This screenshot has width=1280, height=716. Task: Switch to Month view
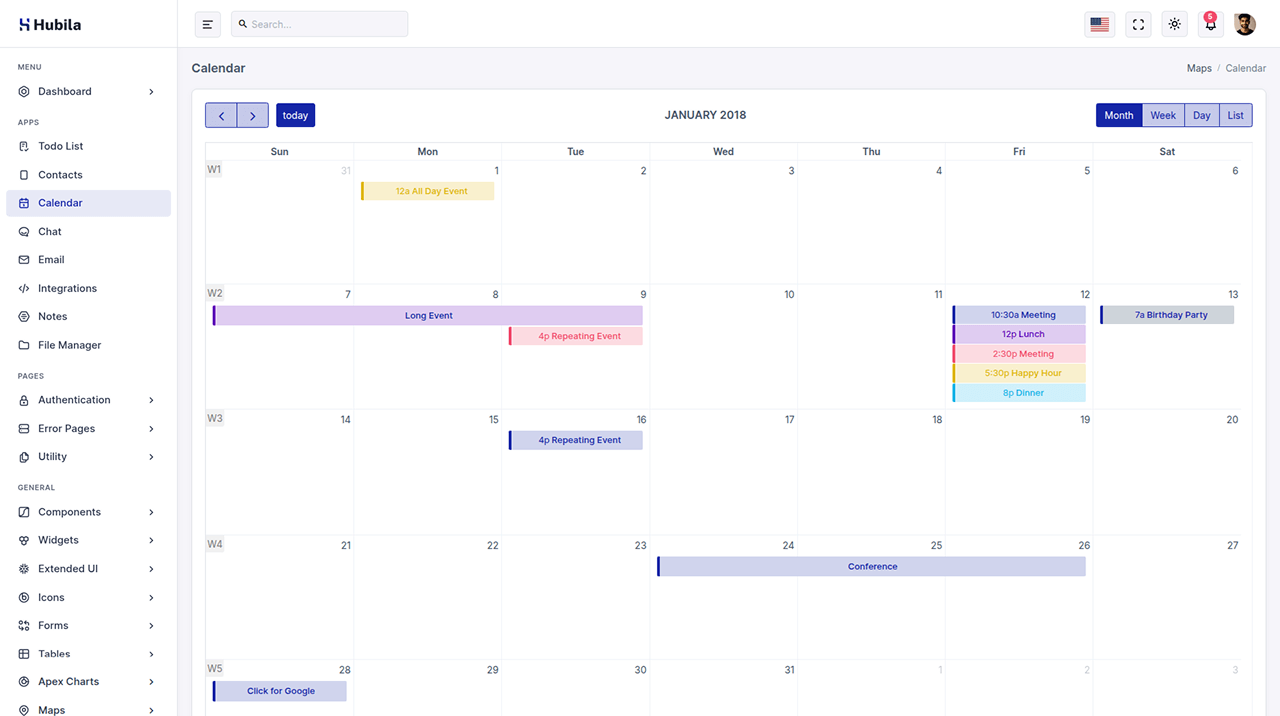click(x=1119, y=115)
